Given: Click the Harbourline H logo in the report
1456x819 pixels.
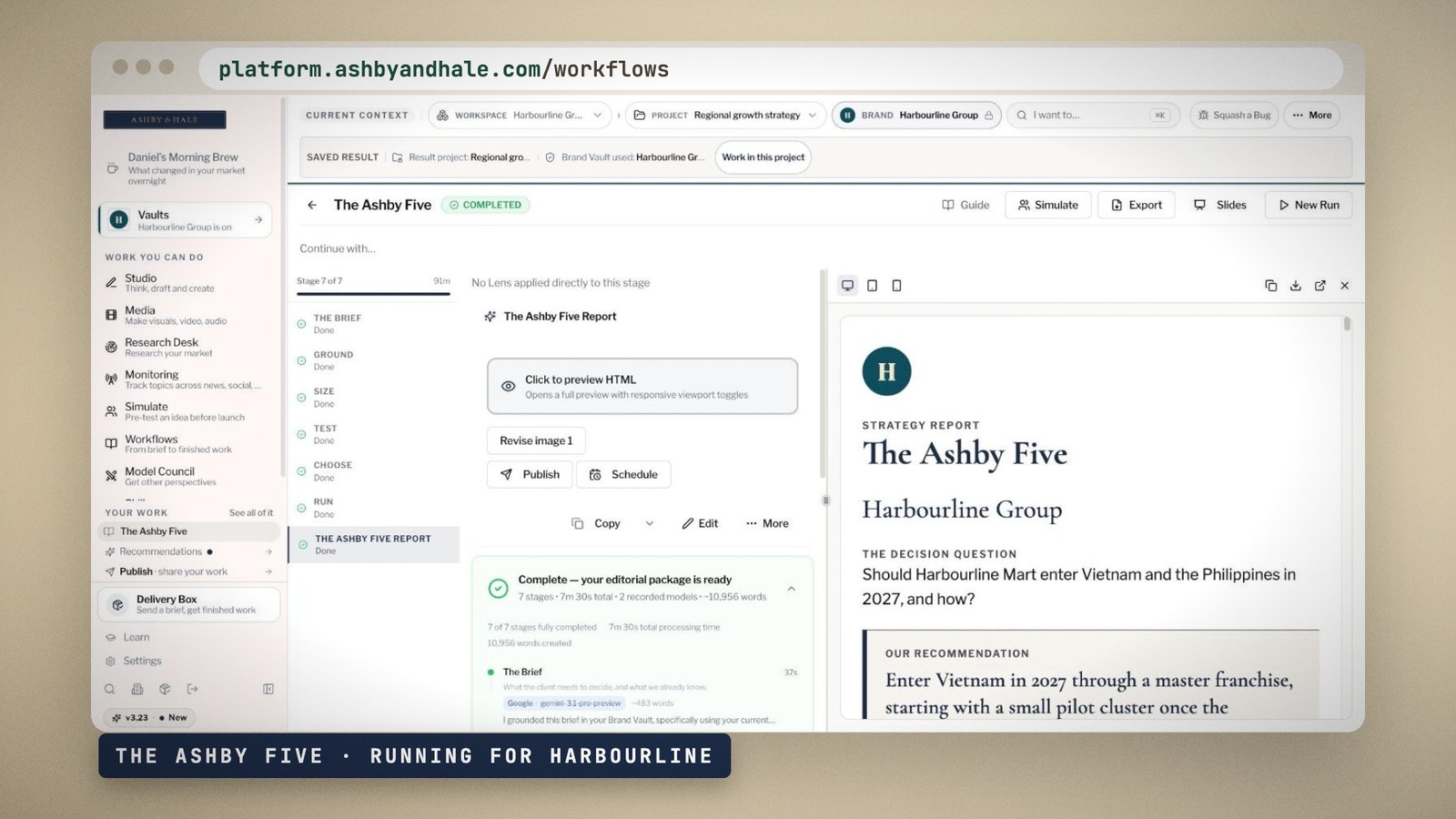Looking at the screenshot, I should 886,371.
